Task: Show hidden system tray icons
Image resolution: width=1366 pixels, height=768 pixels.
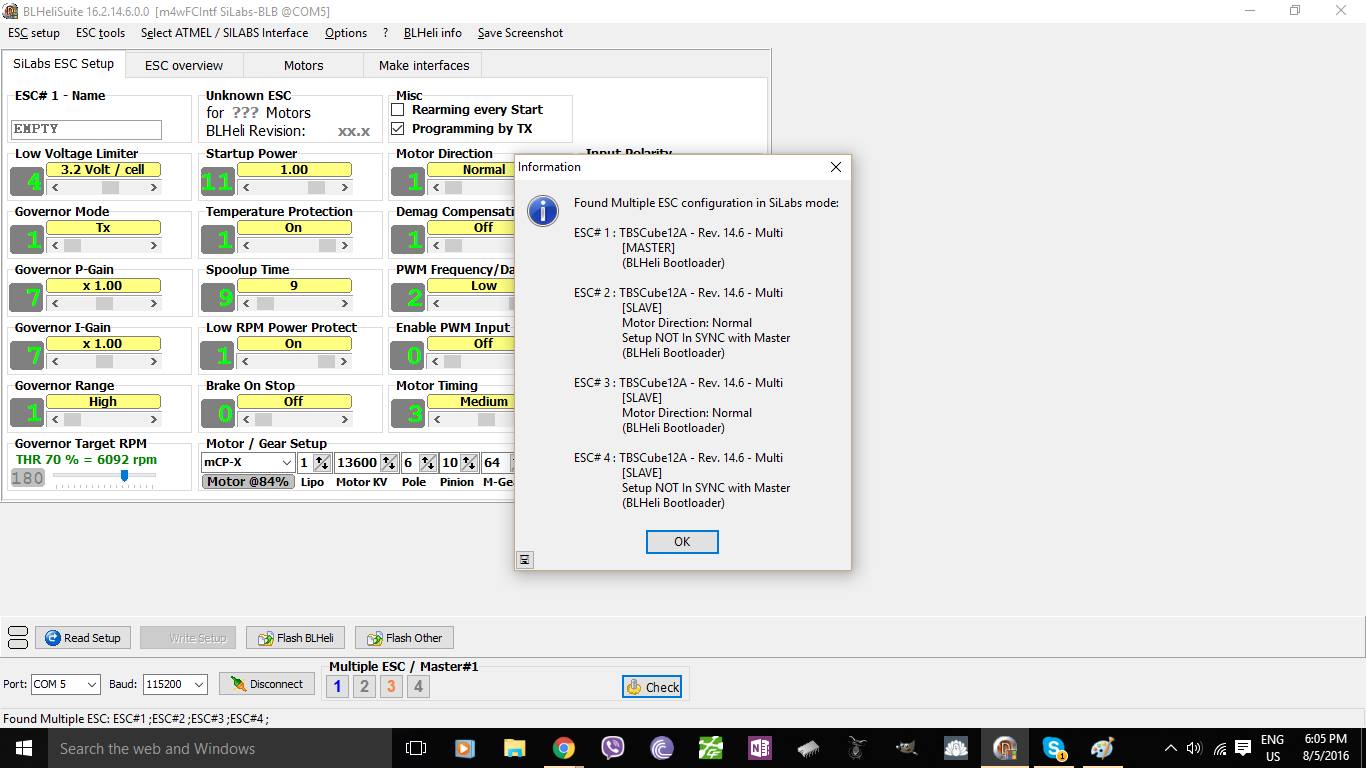Action: coord(1171,748)
